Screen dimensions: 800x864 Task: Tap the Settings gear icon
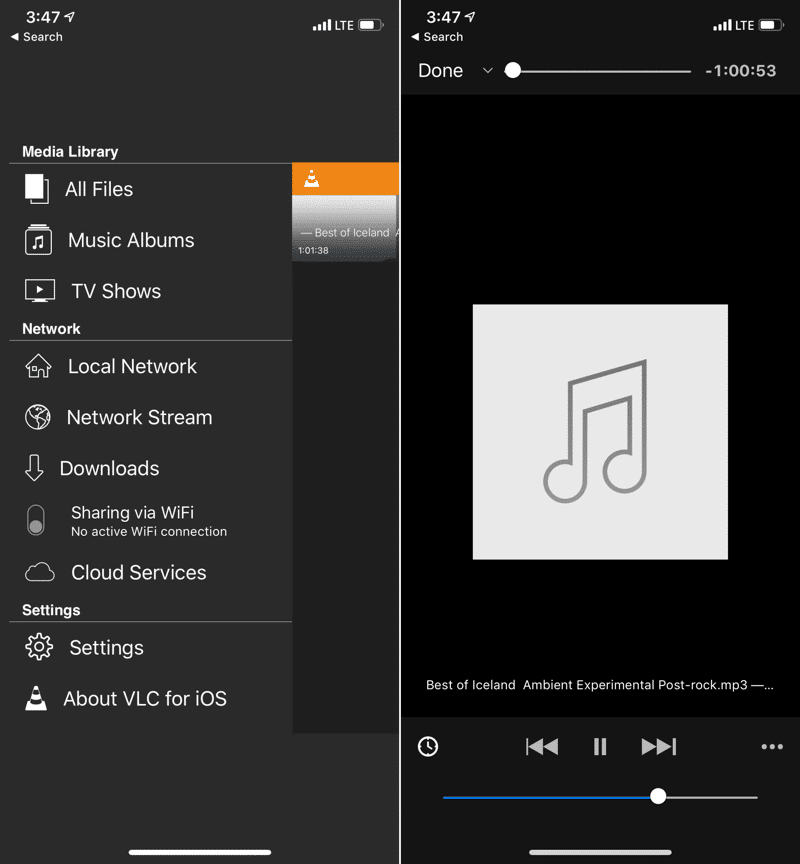pos(38,648)
